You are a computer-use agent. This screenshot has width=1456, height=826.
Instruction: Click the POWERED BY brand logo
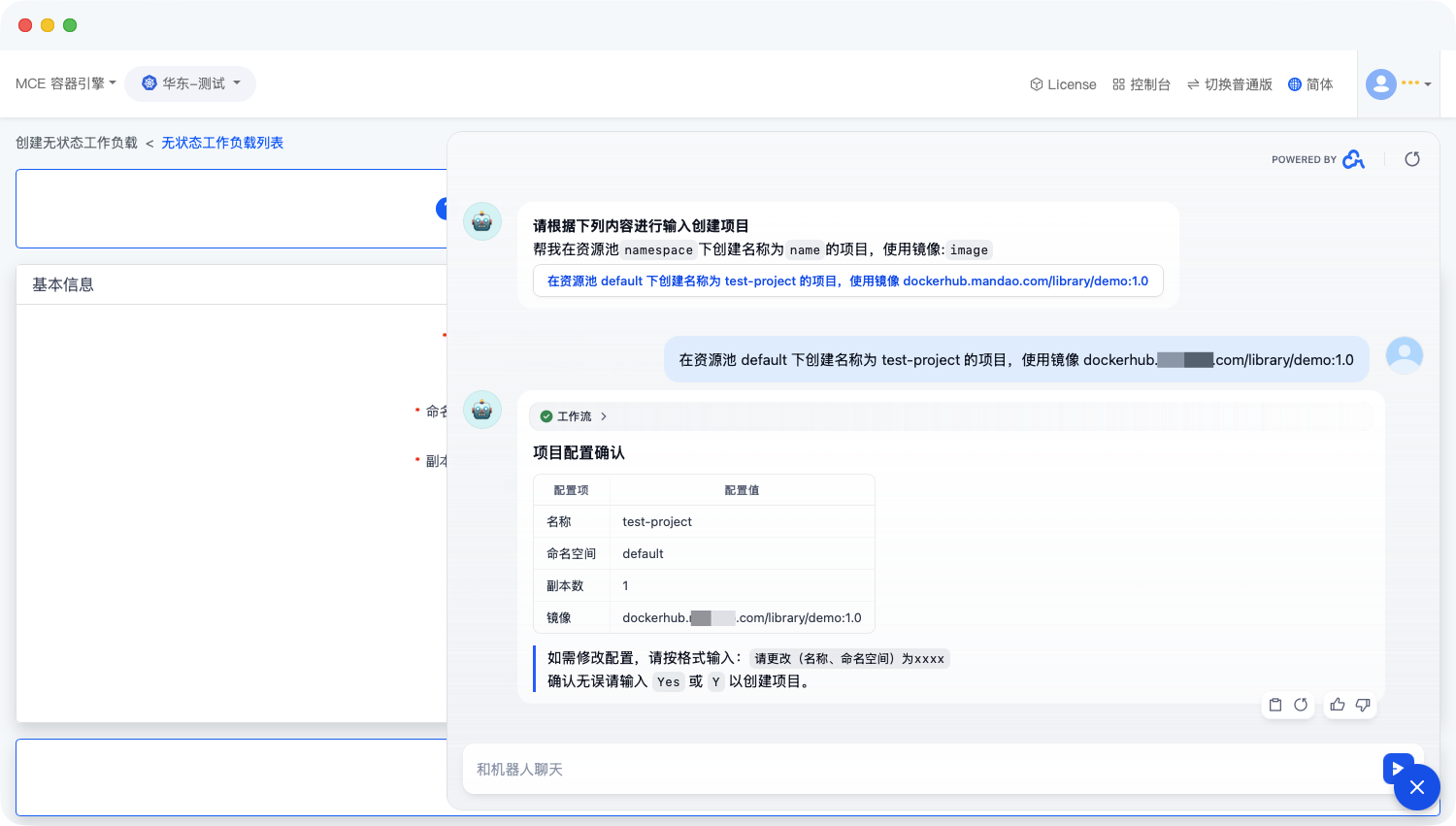pos(1353,159)
